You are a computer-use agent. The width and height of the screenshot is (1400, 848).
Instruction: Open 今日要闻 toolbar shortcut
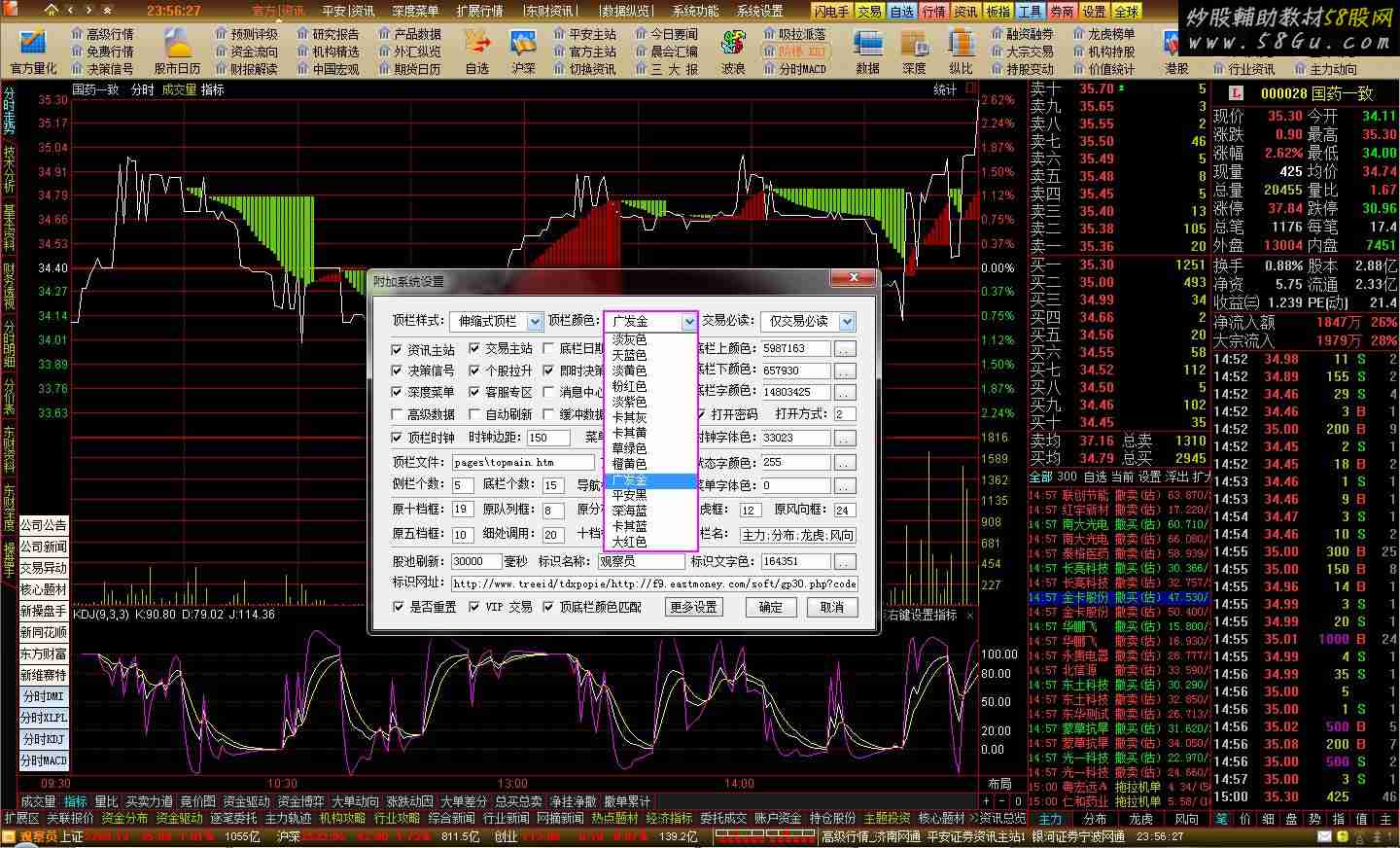666,34
